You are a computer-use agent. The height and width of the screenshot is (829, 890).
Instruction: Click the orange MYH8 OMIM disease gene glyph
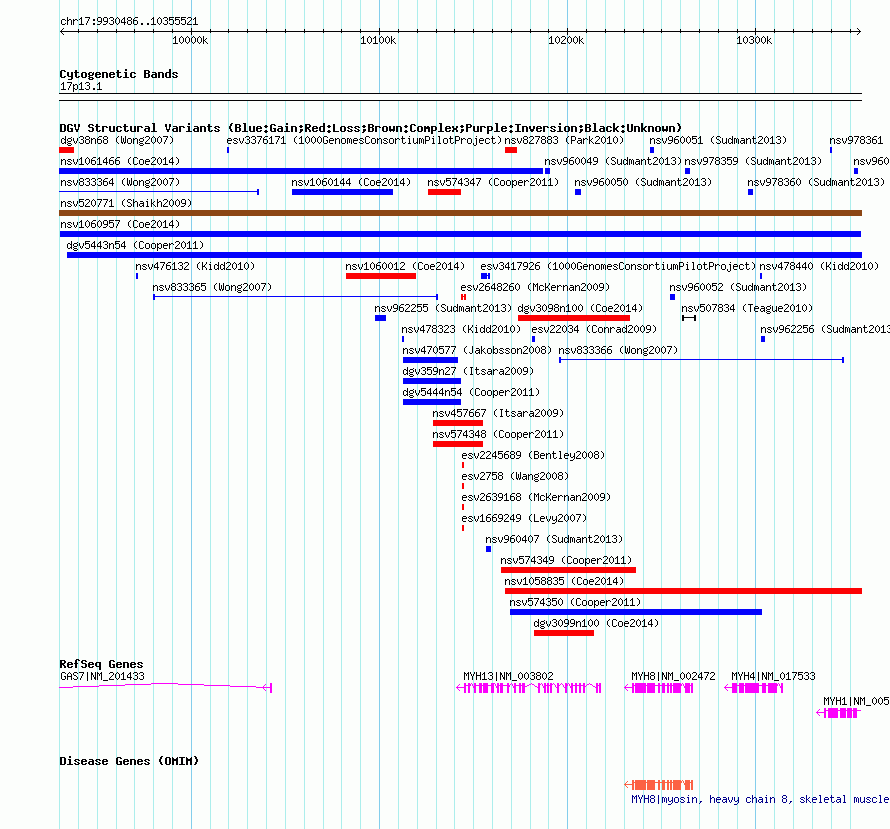pyautogui.click(x=658, y=785)
